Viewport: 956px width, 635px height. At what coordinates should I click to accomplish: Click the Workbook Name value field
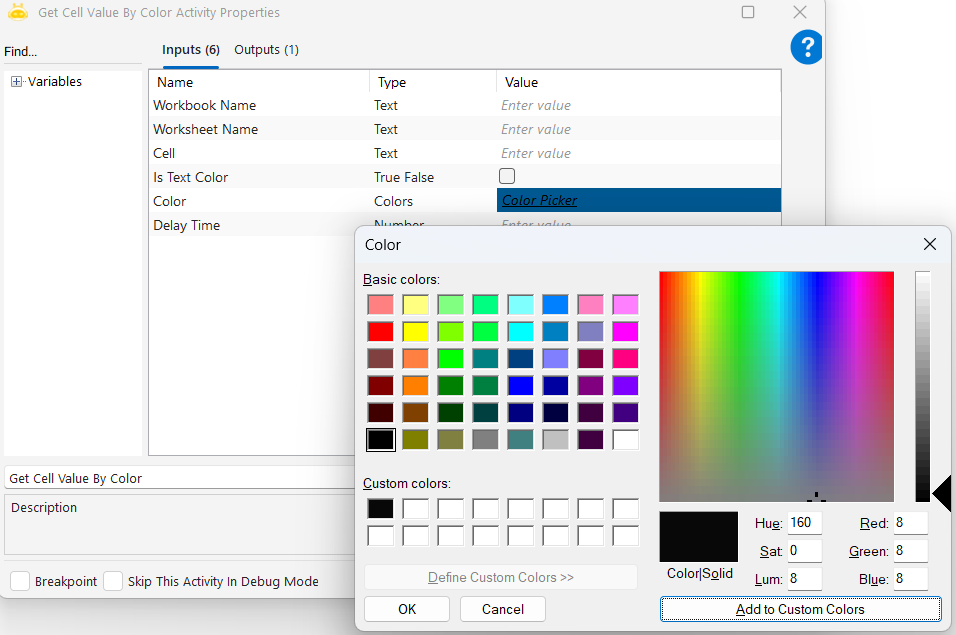[638, 105]
